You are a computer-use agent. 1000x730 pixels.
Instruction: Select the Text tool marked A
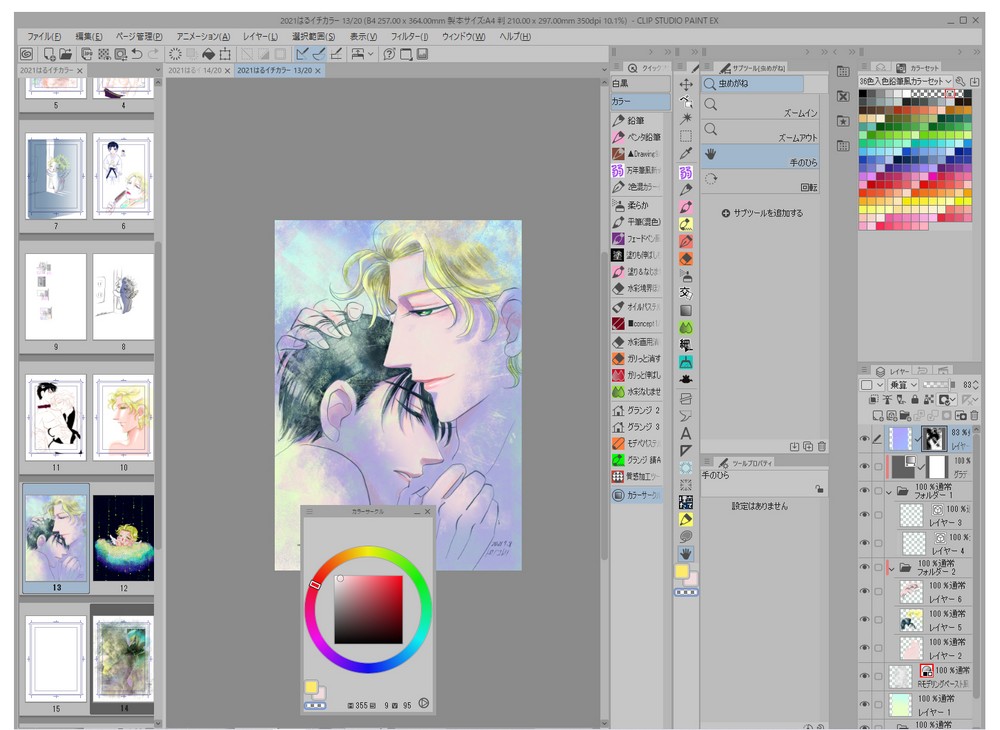point(686,434)
